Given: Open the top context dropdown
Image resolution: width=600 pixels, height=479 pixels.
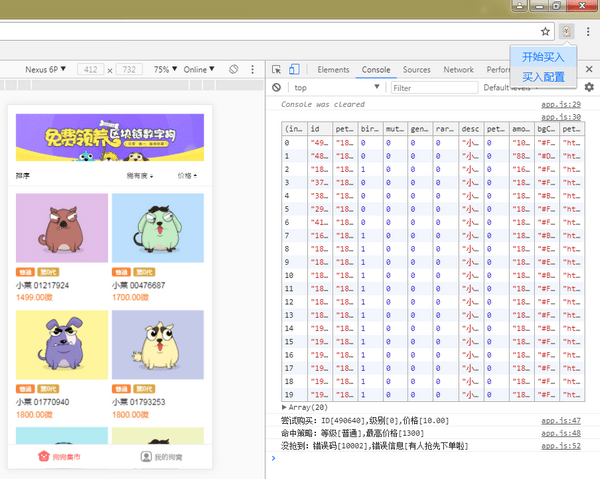Looking at the screenshot, I should click(337, 88).
